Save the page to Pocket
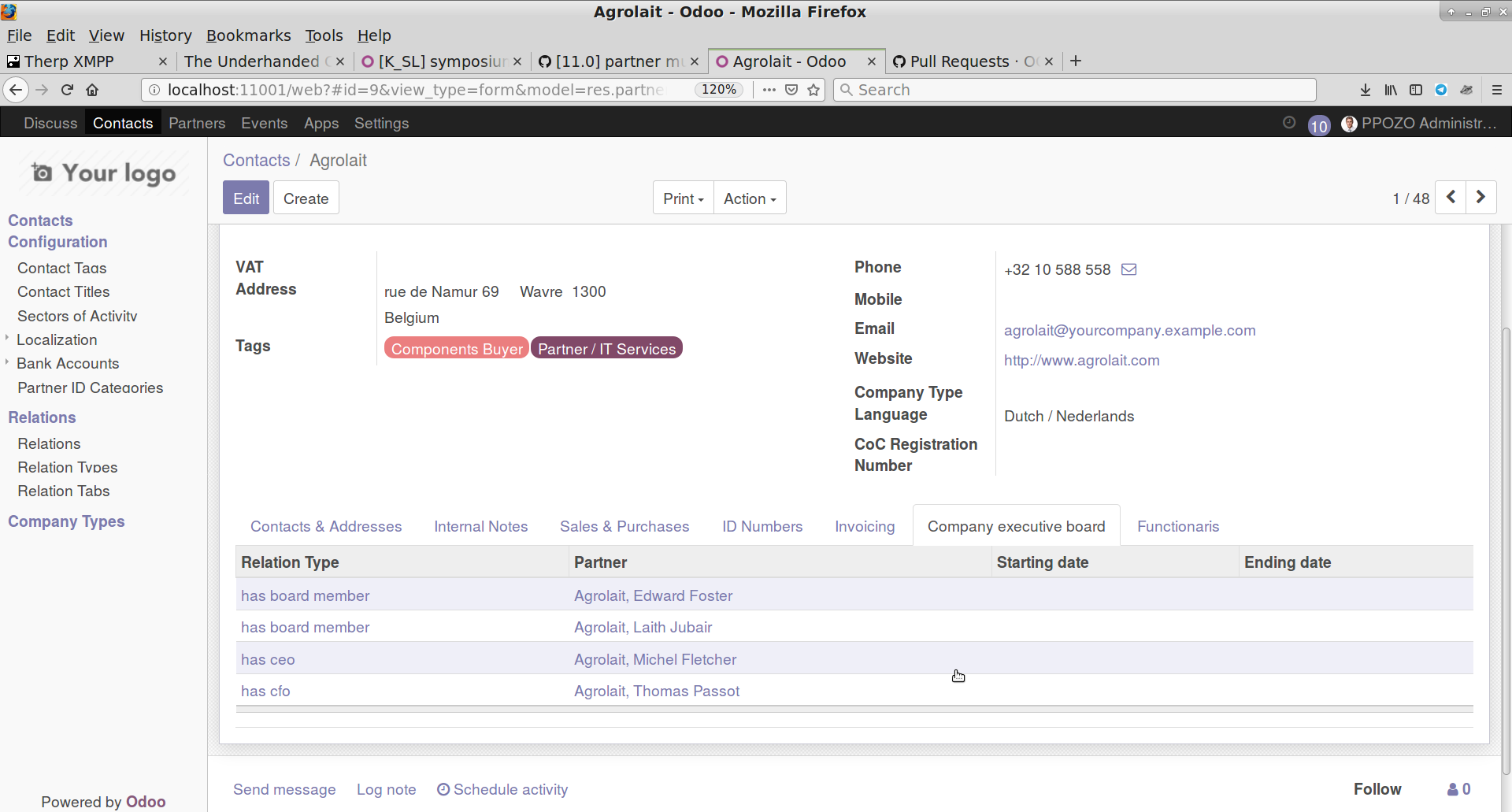 pos(791,90)
